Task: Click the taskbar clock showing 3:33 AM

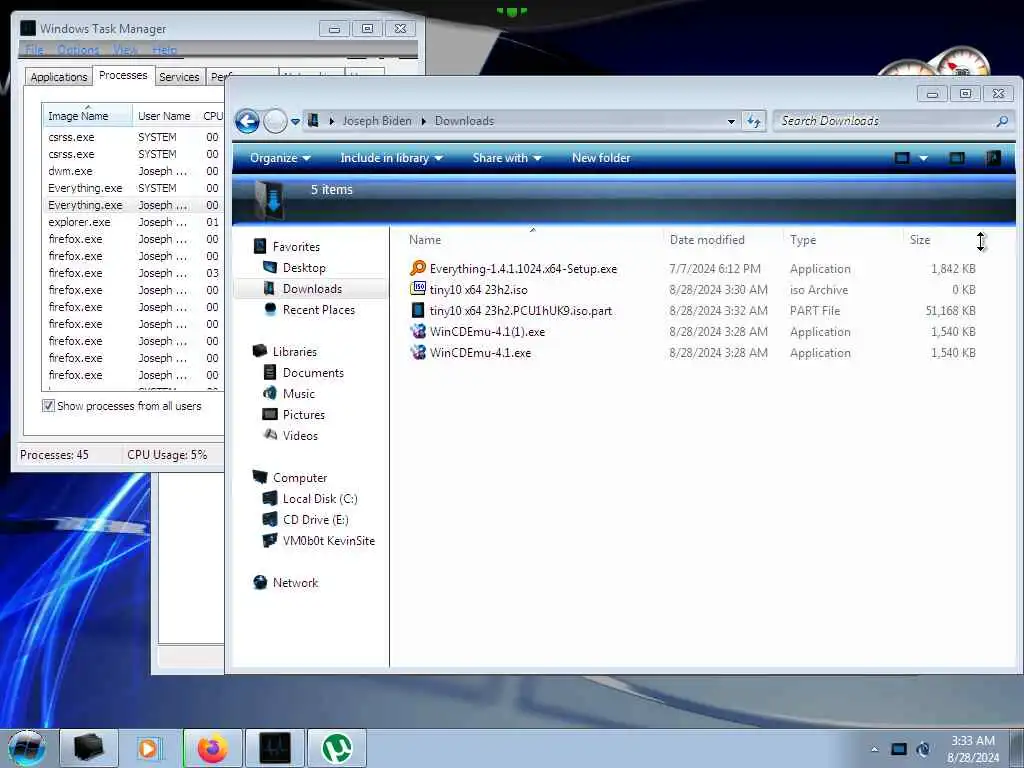Action: point(972,749)
